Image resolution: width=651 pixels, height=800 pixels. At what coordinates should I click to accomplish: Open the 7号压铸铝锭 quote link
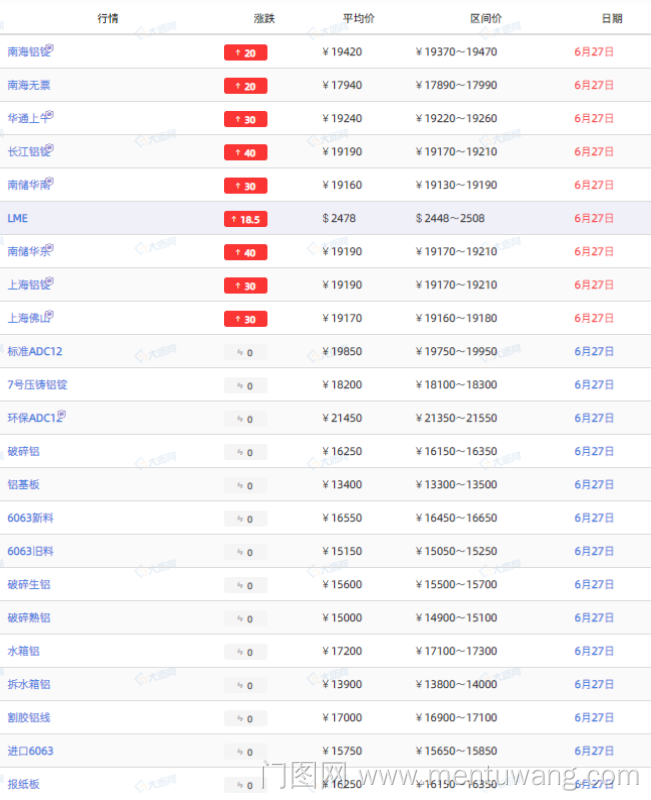37,385
